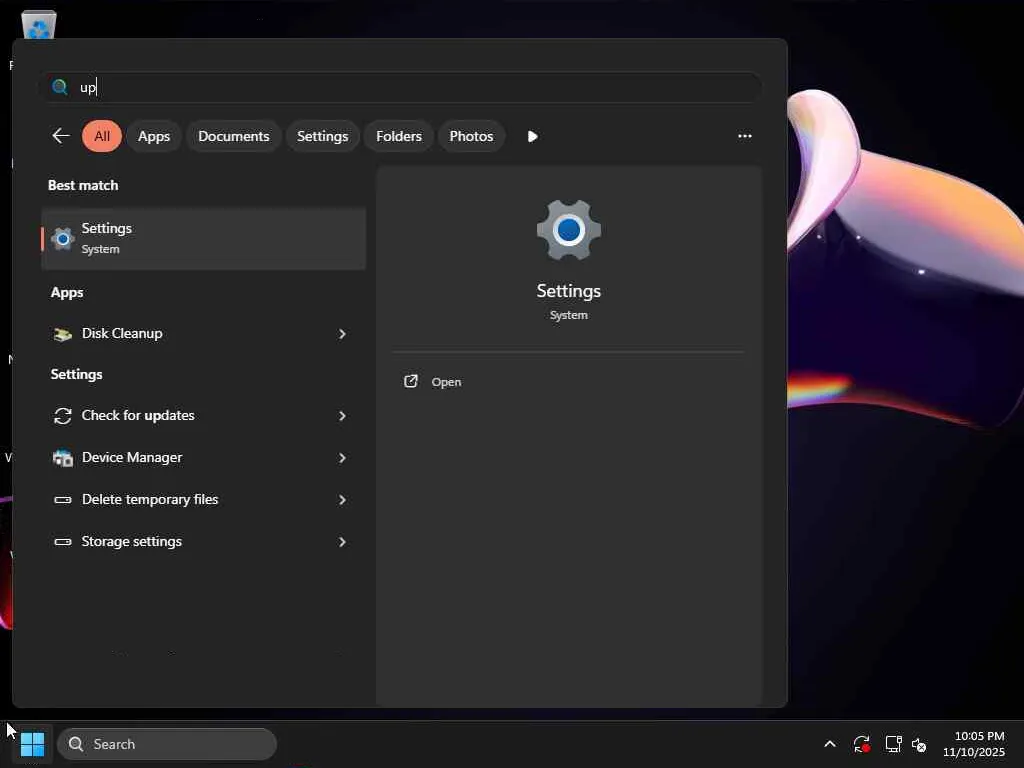
Task: Click the Delete temporary files storage icon
Action: point(63,500)
